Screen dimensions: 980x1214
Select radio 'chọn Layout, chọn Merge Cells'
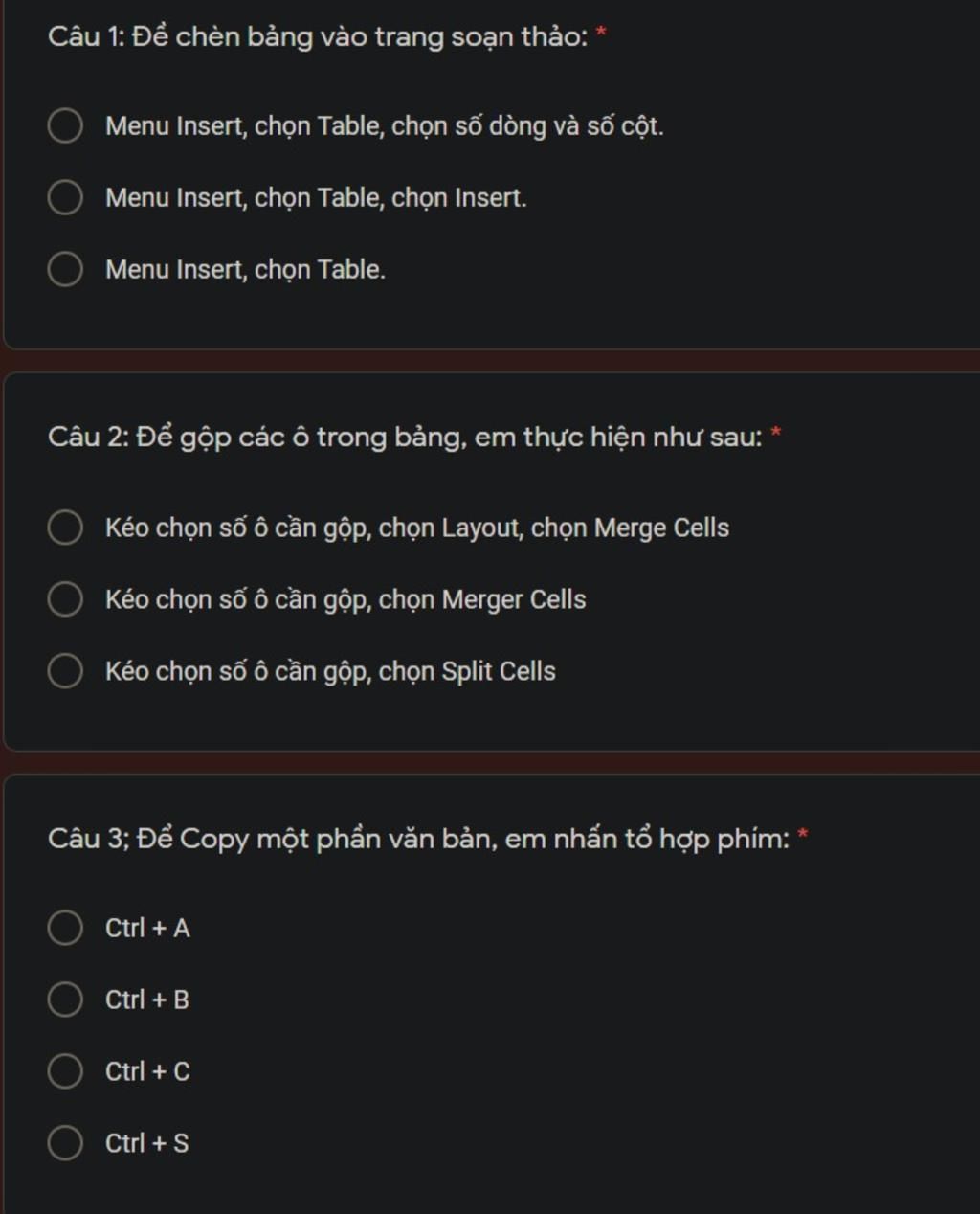click(65, 527)
